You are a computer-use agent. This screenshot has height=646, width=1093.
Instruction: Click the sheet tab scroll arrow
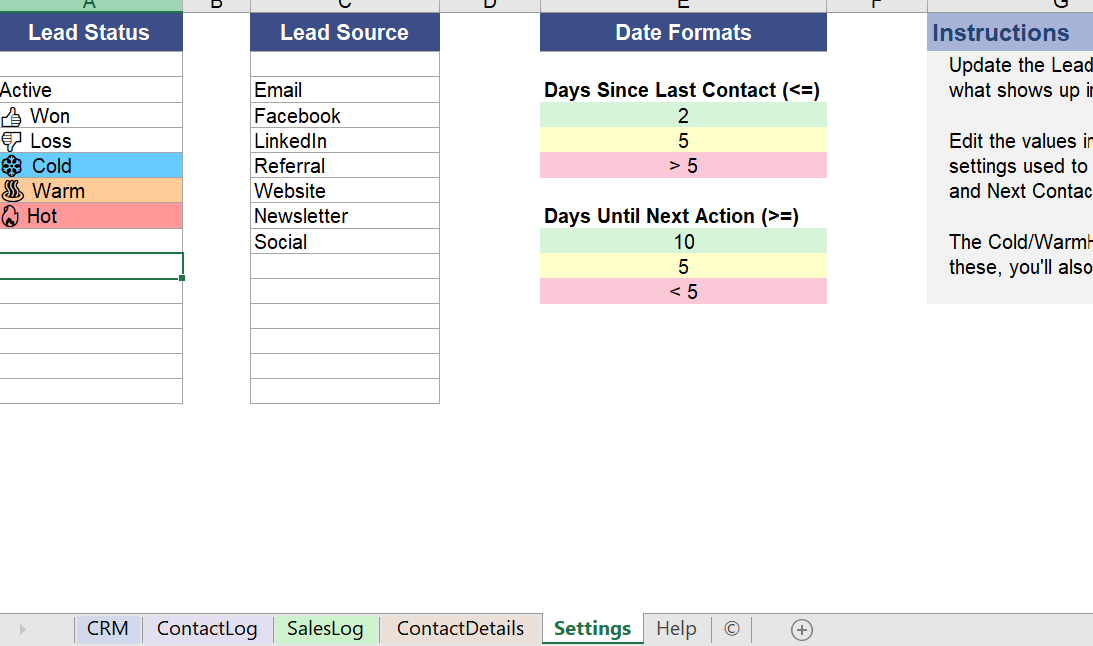pos(22,630)
